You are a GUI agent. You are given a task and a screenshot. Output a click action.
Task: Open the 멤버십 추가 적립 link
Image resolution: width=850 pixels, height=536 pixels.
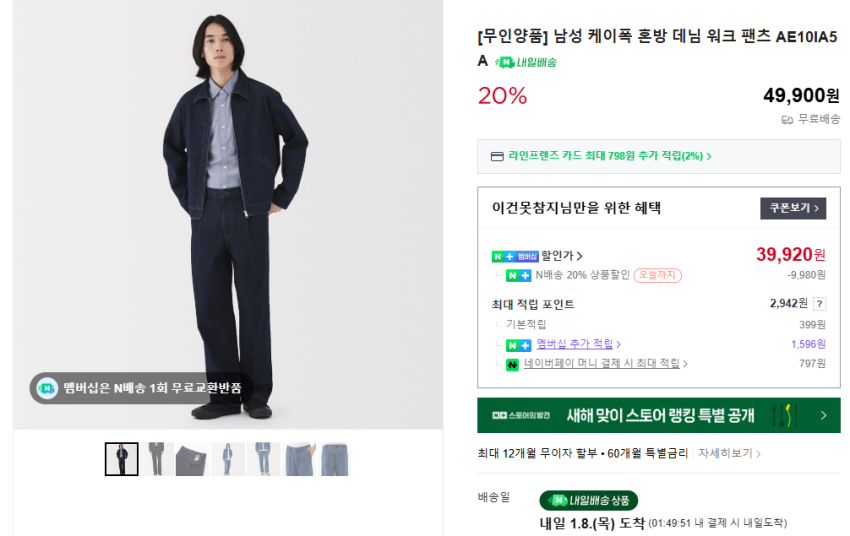578,344
